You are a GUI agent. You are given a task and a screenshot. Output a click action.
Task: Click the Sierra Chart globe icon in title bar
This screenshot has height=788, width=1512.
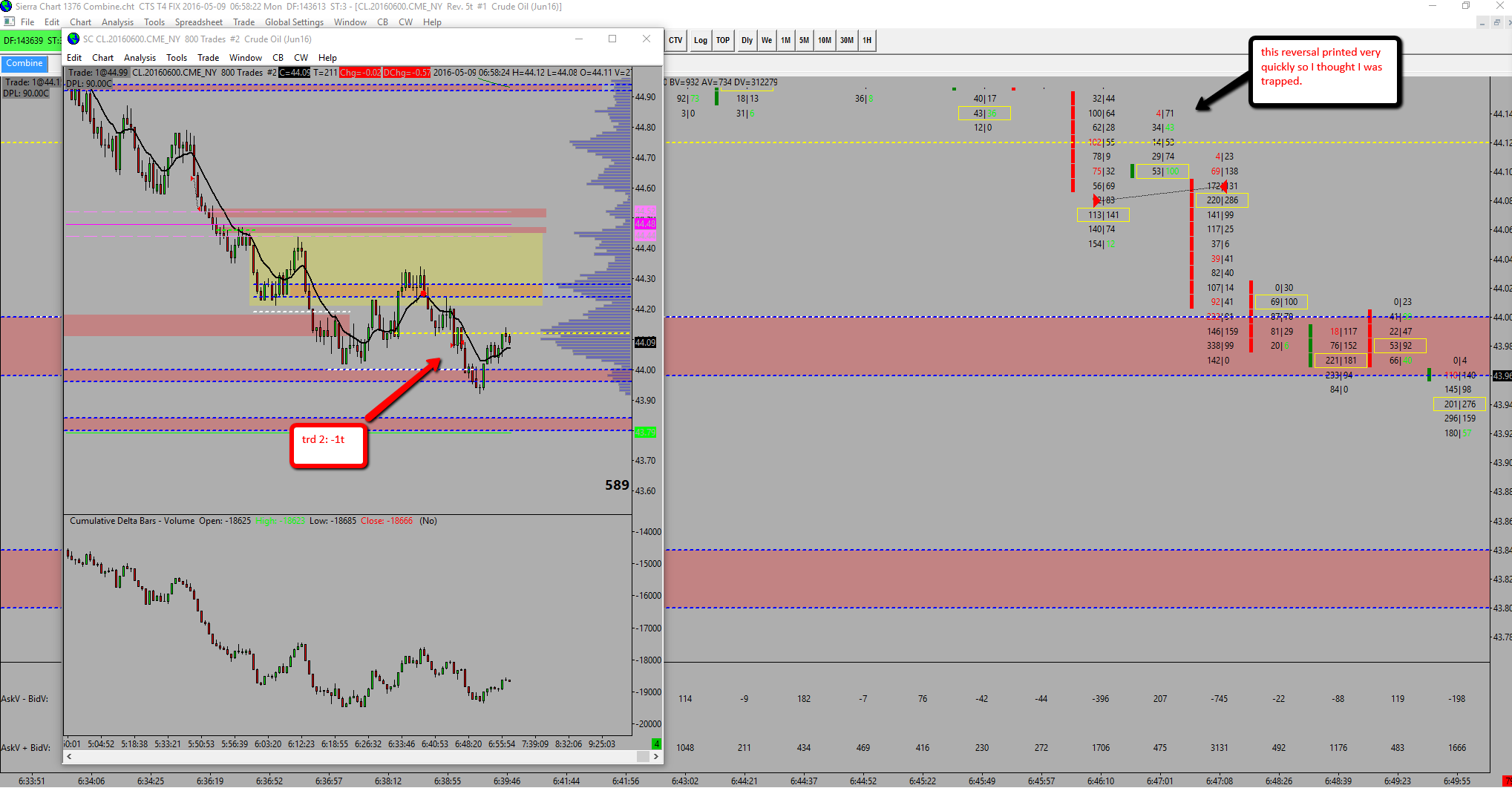point(7,6)
